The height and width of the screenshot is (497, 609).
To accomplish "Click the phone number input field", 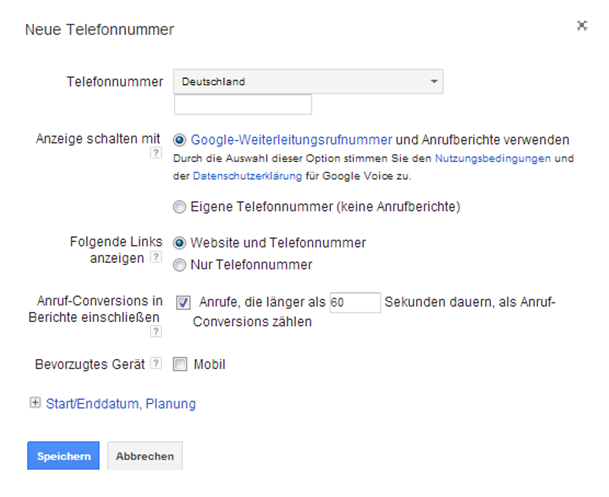I will 243,104.
